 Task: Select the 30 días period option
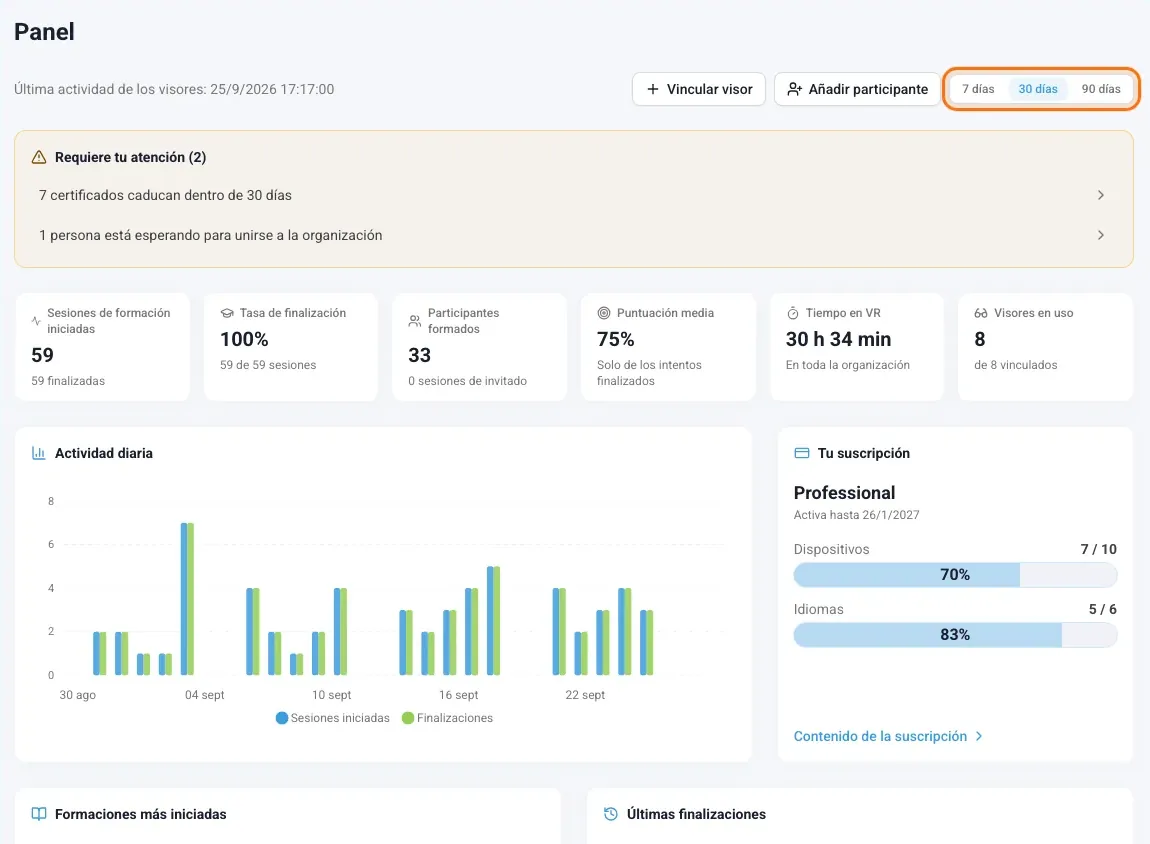[1038, 89]
